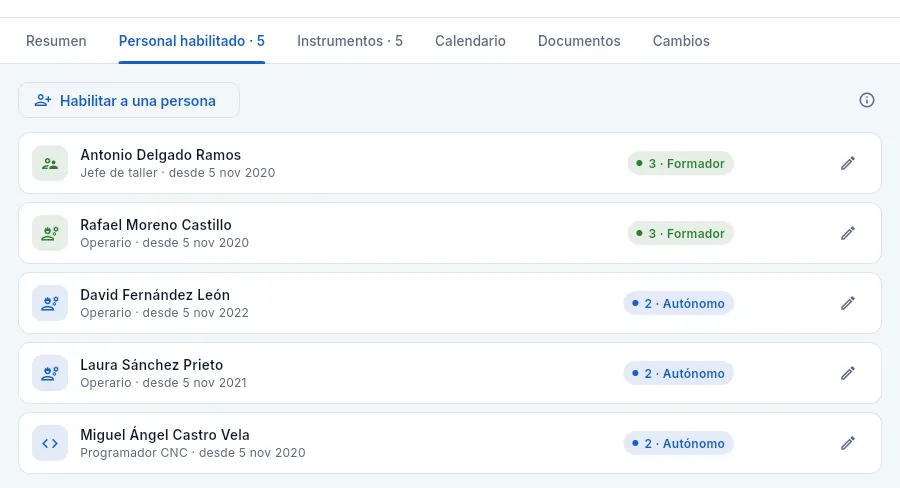Select the name Rafael Moreno Castillo

tap(156, 225)
